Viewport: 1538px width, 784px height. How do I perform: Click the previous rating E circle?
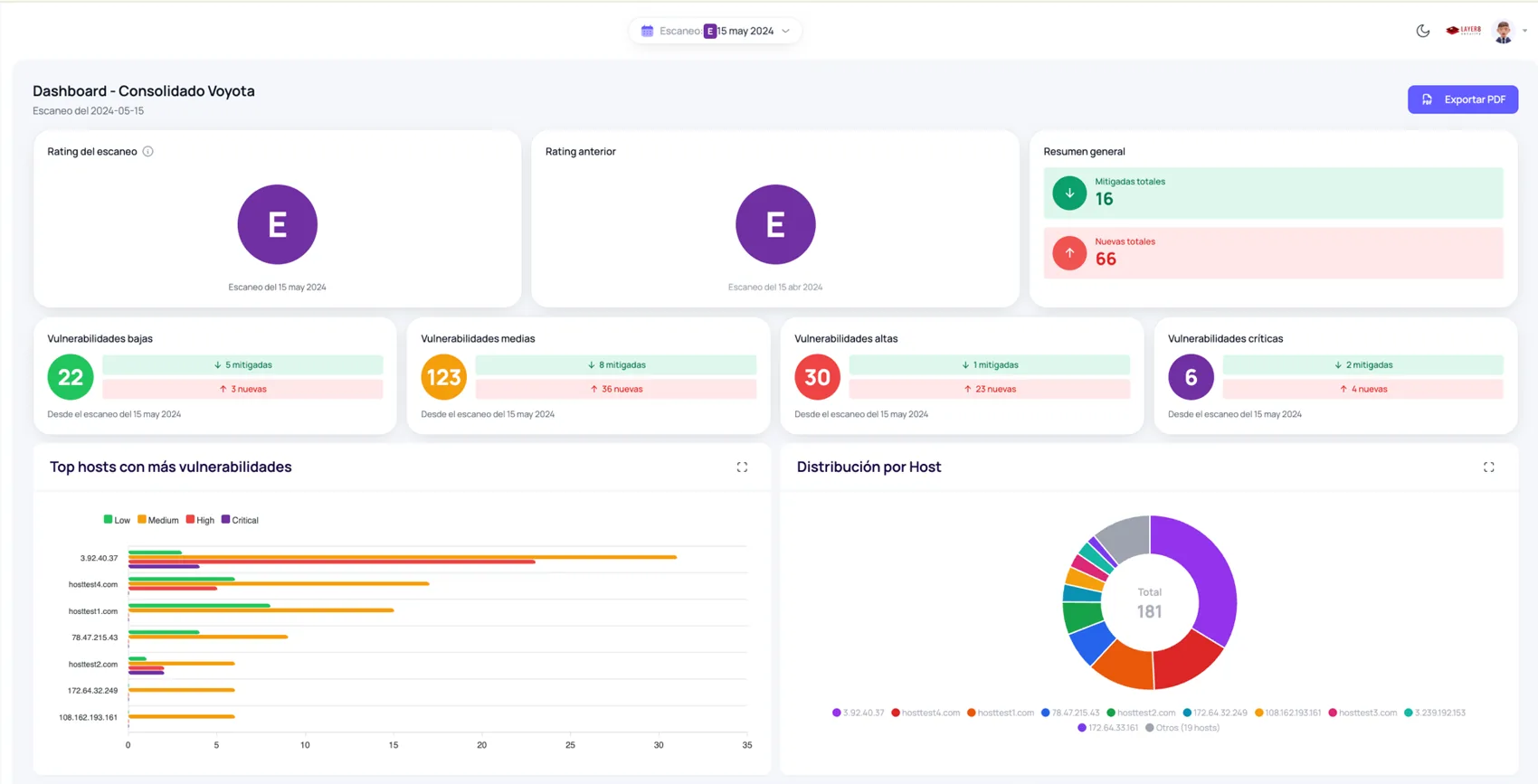(775, 224)
